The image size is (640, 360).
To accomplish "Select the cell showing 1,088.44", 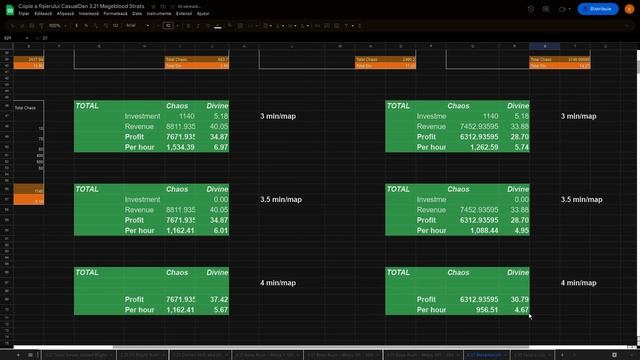I will [x=473, y=230].
